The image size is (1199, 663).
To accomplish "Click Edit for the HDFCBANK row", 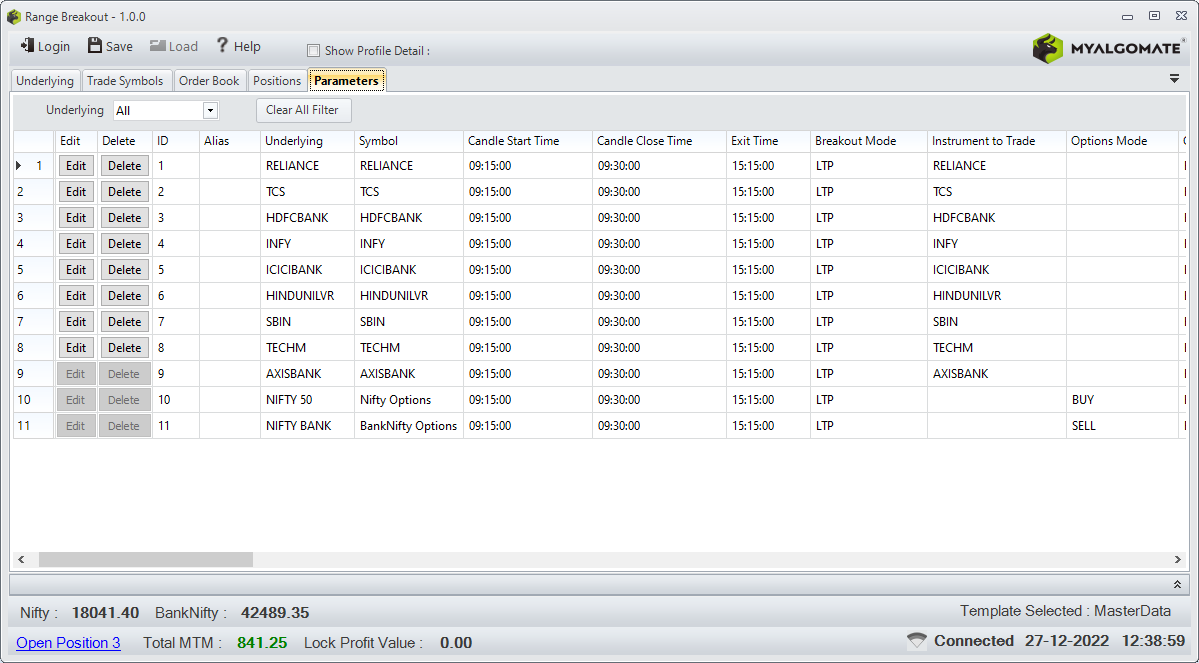I will (x=76, y=218).
